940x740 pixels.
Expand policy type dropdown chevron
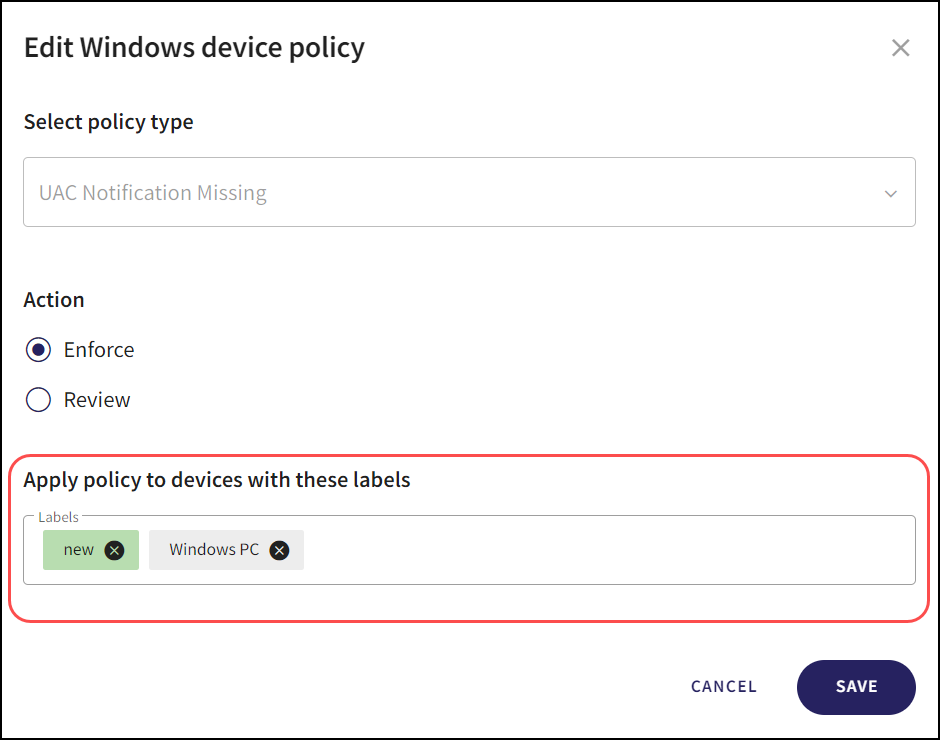pyautogui.click(x=890, y=193)
